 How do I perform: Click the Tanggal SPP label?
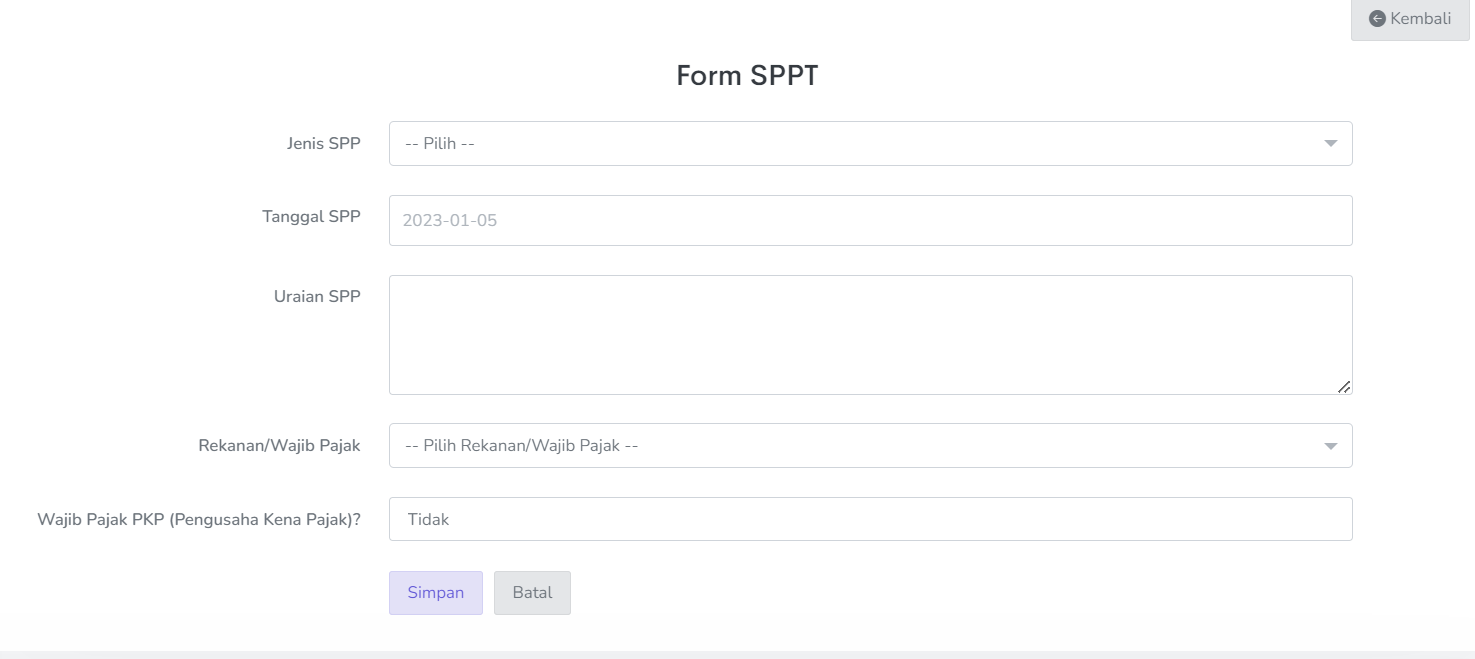coord(311,216)
